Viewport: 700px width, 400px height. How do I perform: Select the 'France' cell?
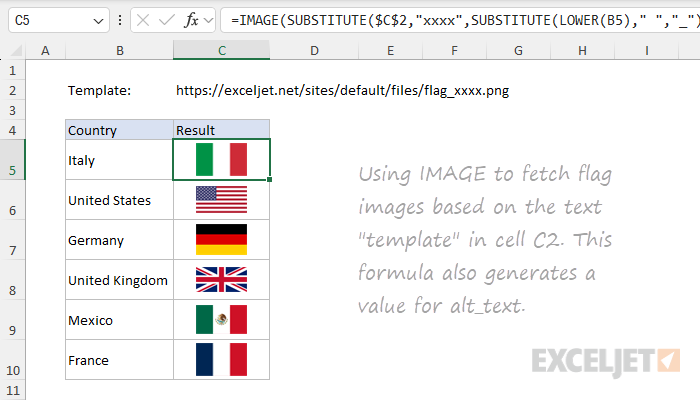tap(119, 360)
